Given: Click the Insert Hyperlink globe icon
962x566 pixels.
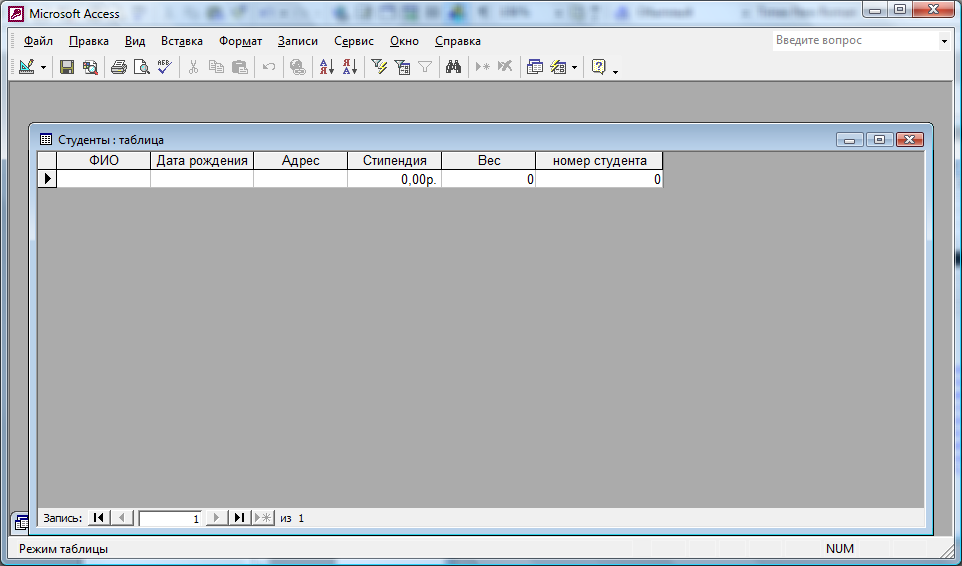Looking at the screenshot, I should (298, 67).
